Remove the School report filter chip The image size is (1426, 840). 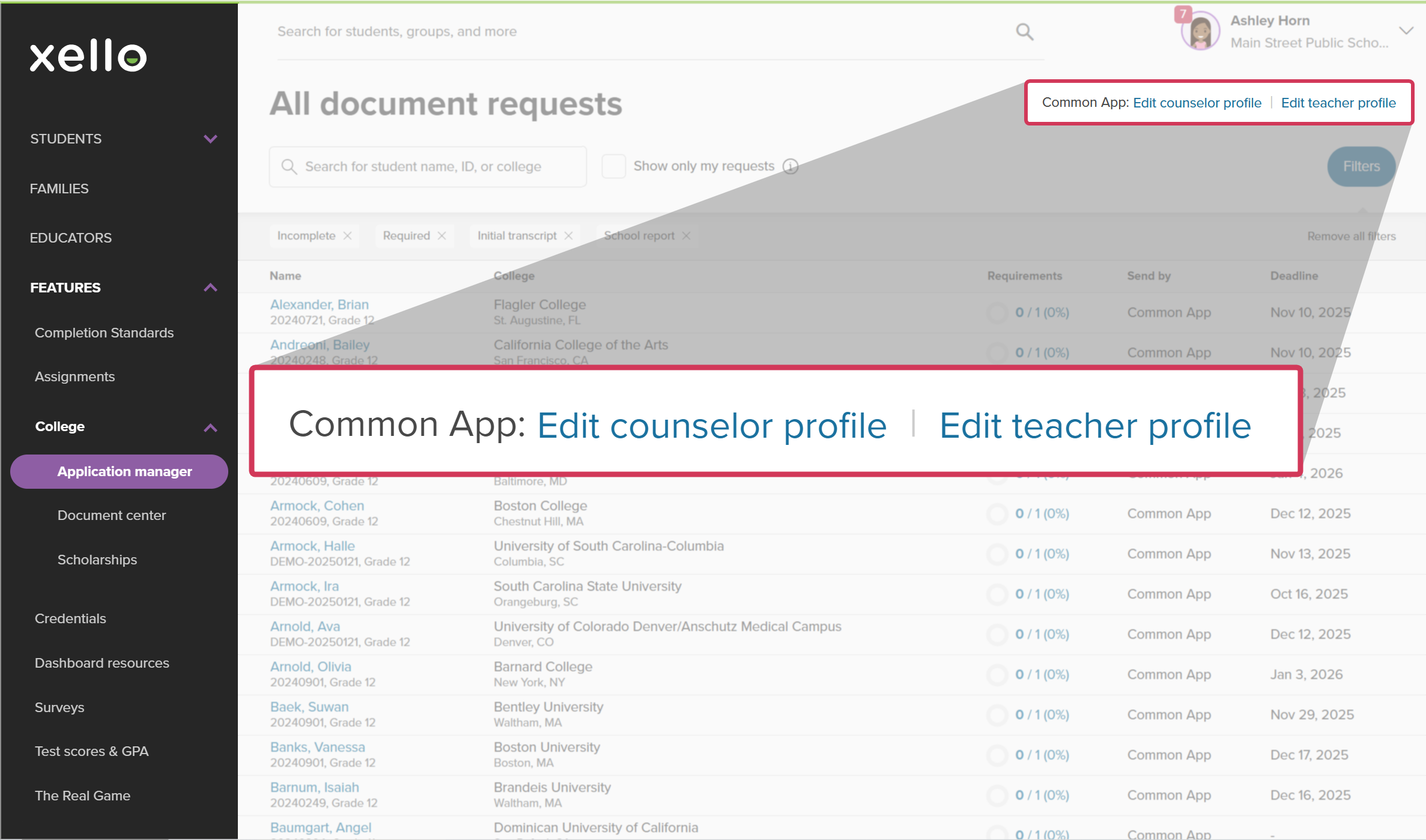tap(686, 235)
